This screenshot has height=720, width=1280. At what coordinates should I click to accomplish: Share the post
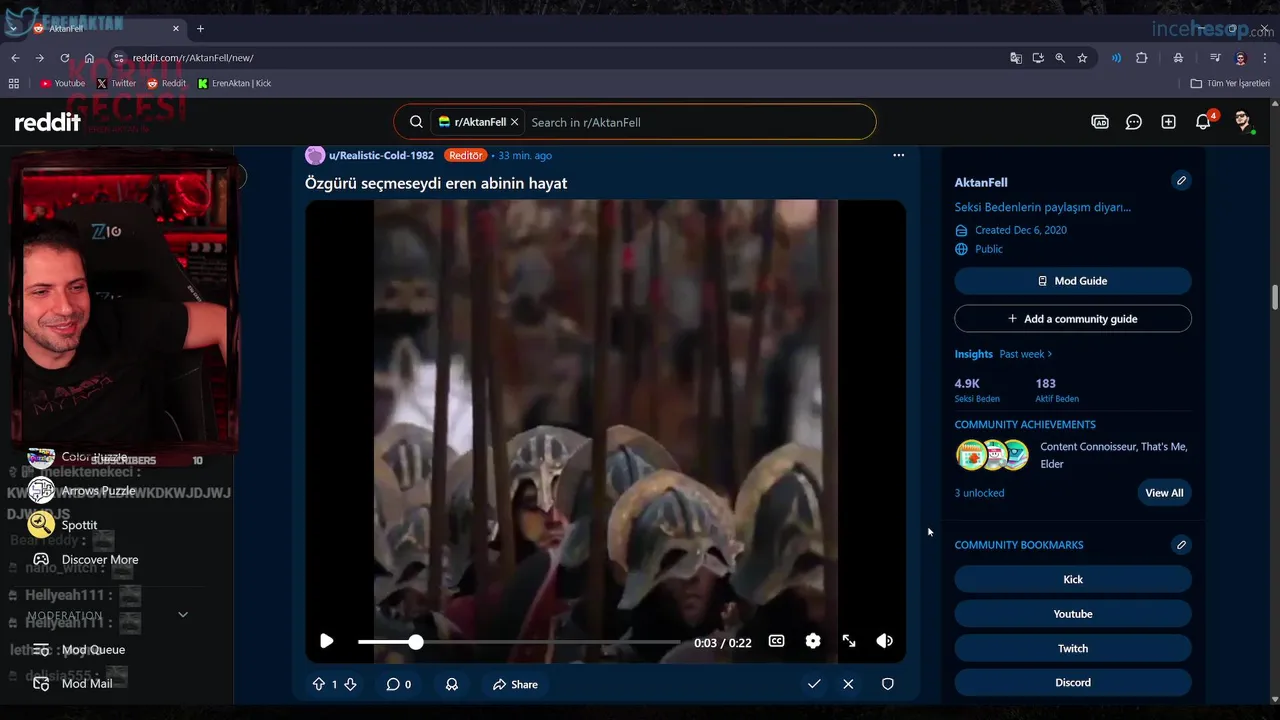tap(515, 684)
